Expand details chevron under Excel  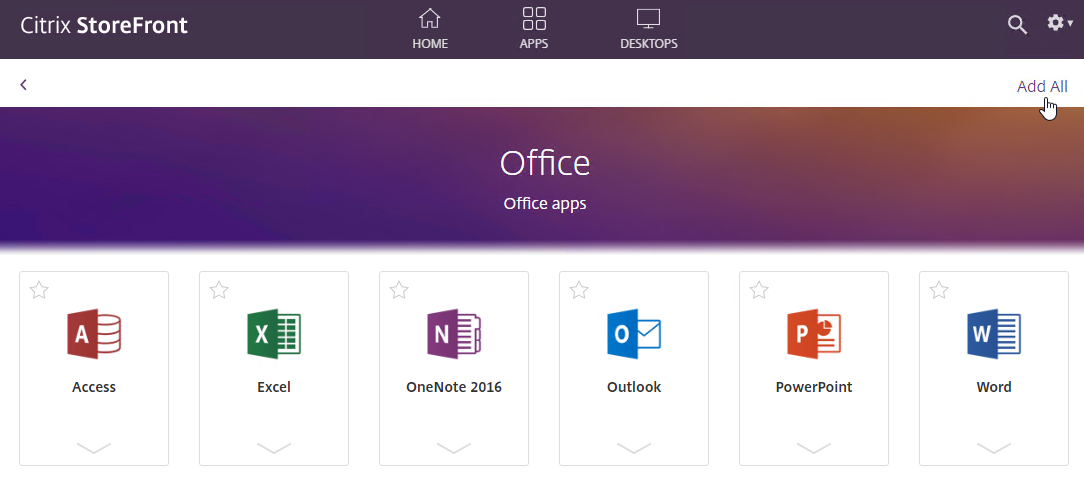point(274,448)
